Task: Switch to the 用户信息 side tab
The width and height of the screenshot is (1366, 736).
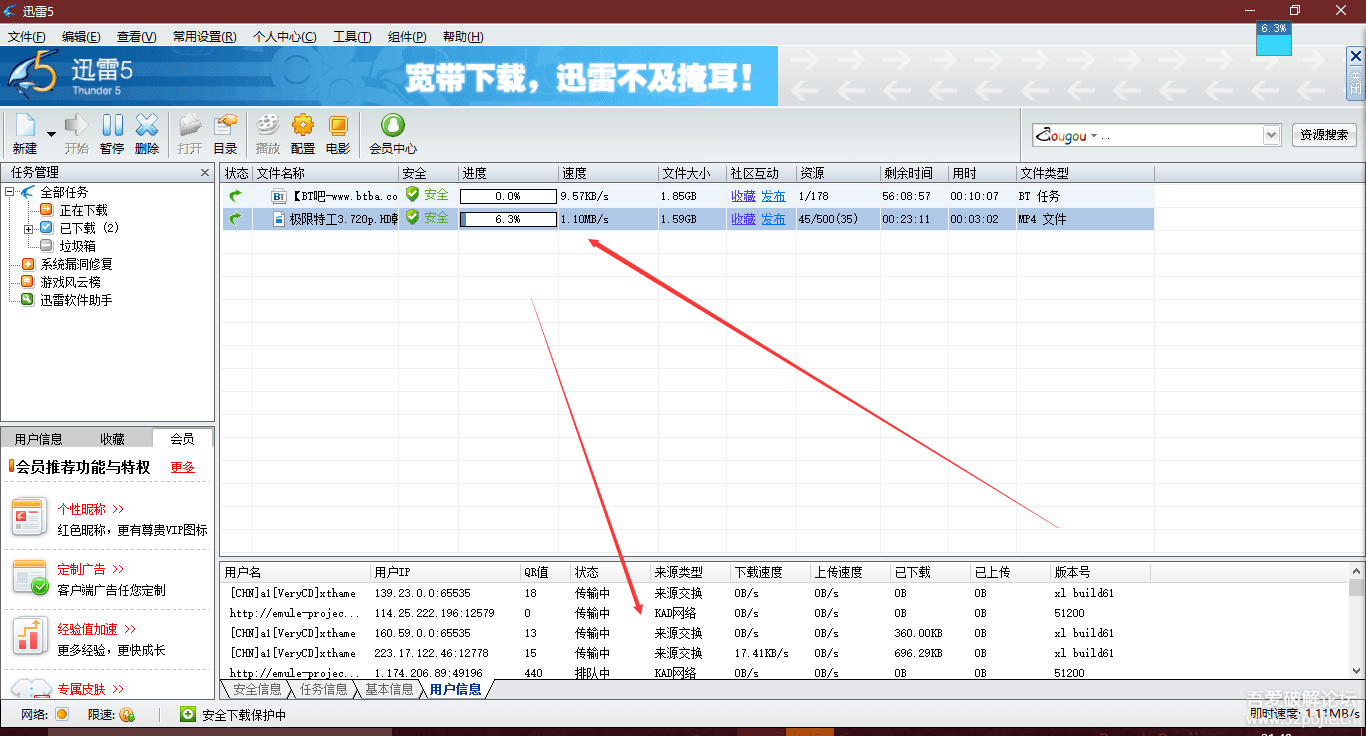Action: click(38, 438)
